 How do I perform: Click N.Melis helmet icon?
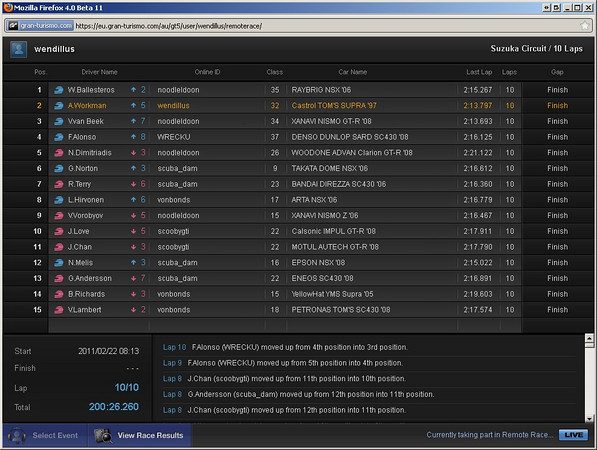point(59,263)
